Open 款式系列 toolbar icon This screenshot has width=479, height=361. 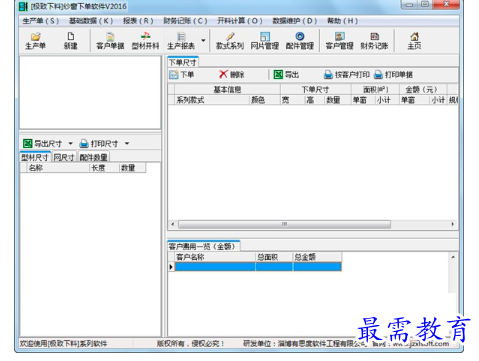point(230,41)
